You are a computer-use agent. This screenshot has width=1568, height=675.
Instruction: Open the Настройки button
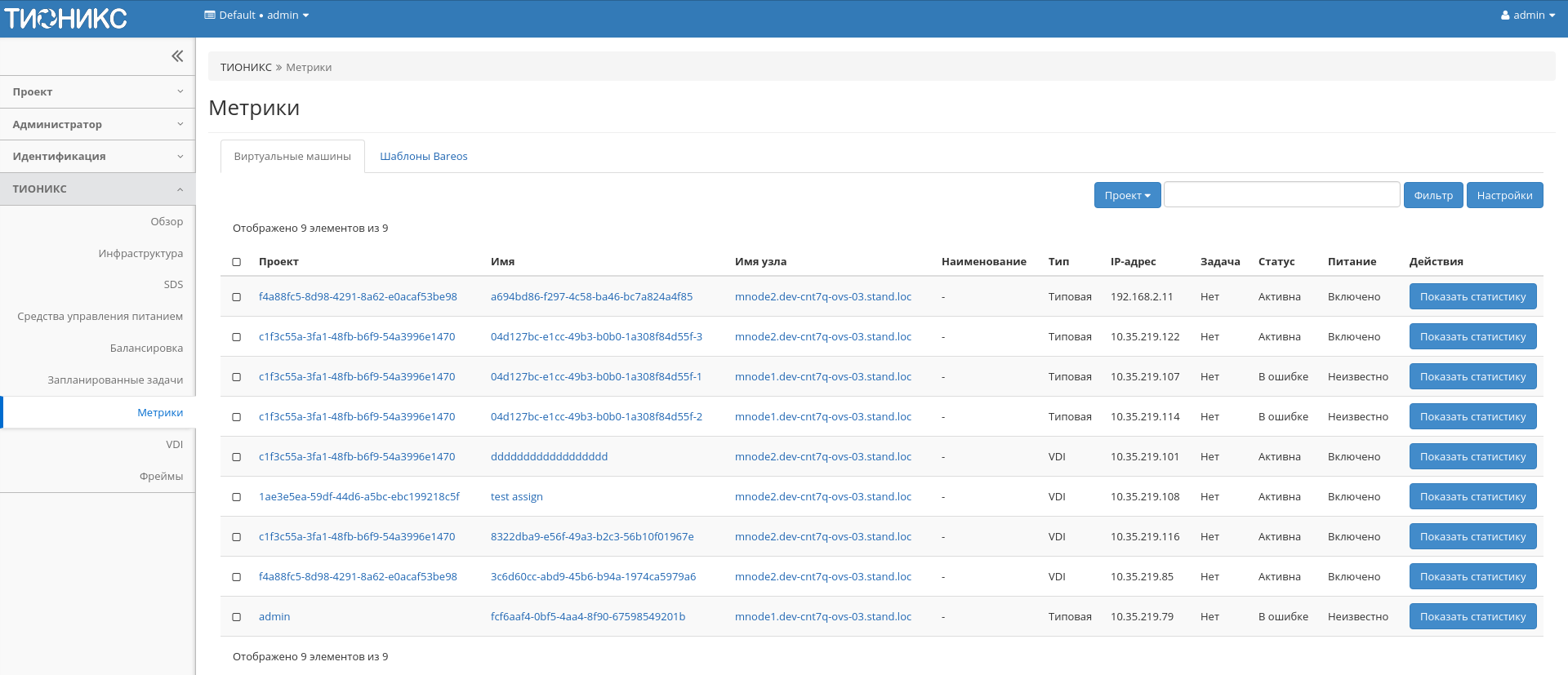click(1504, 195)
